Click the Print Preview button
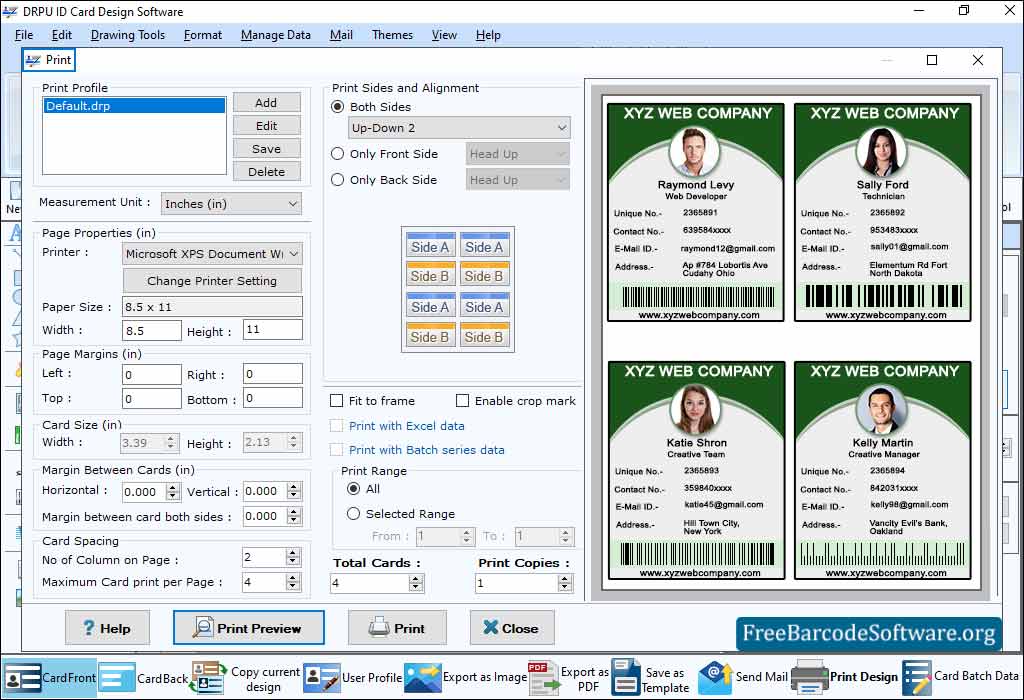 pos(248,628)
